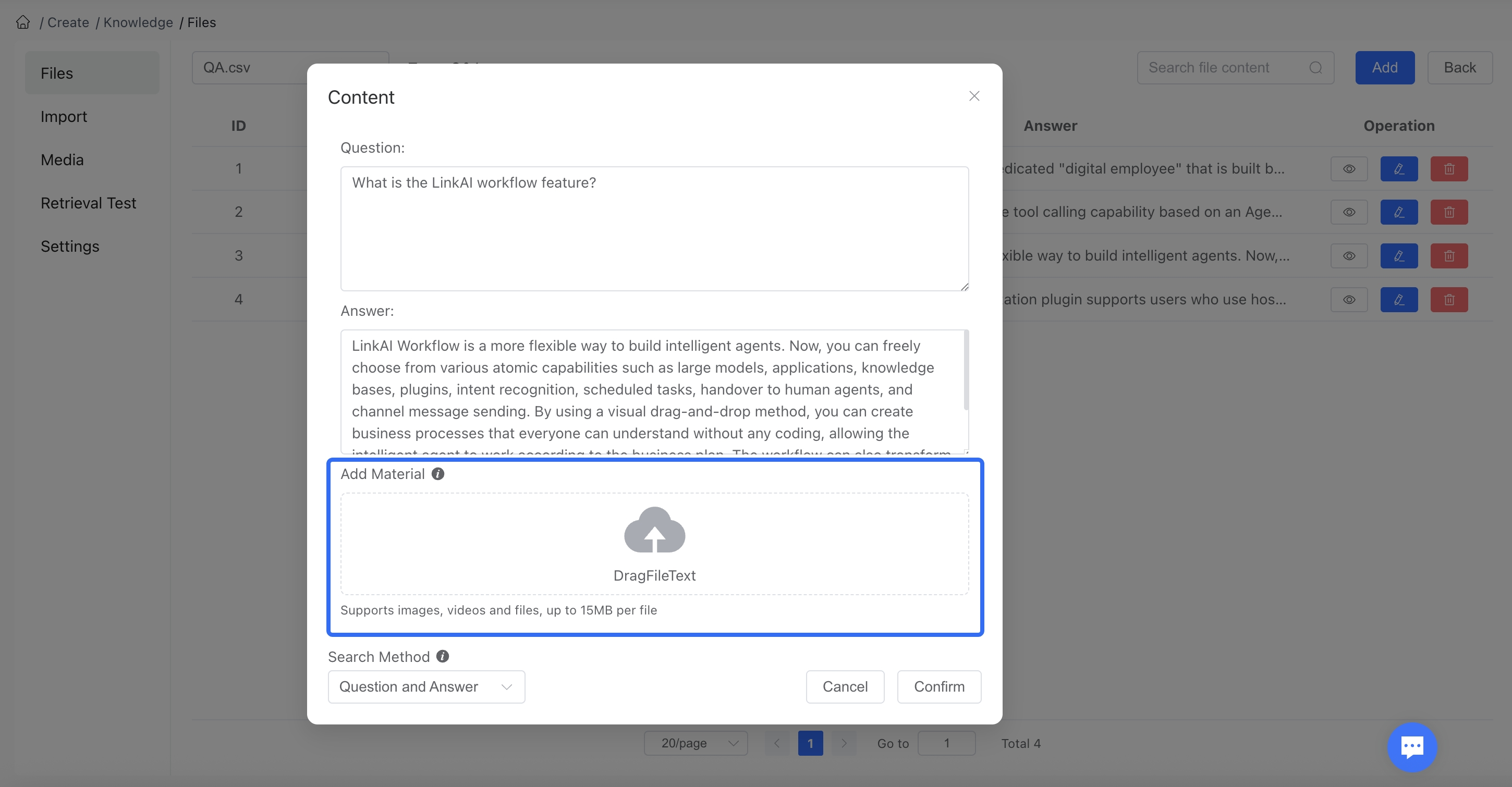Open the chat support bubble

coord(1412,746)
